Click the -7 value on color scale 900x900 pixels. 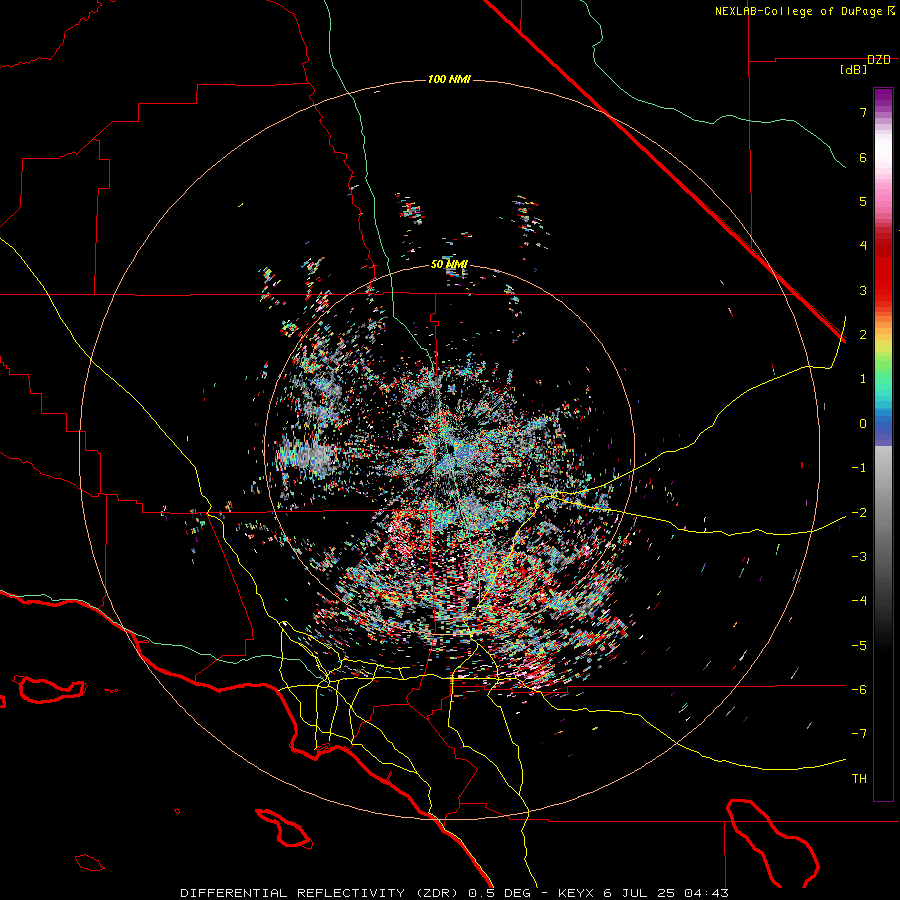[859, 734]
